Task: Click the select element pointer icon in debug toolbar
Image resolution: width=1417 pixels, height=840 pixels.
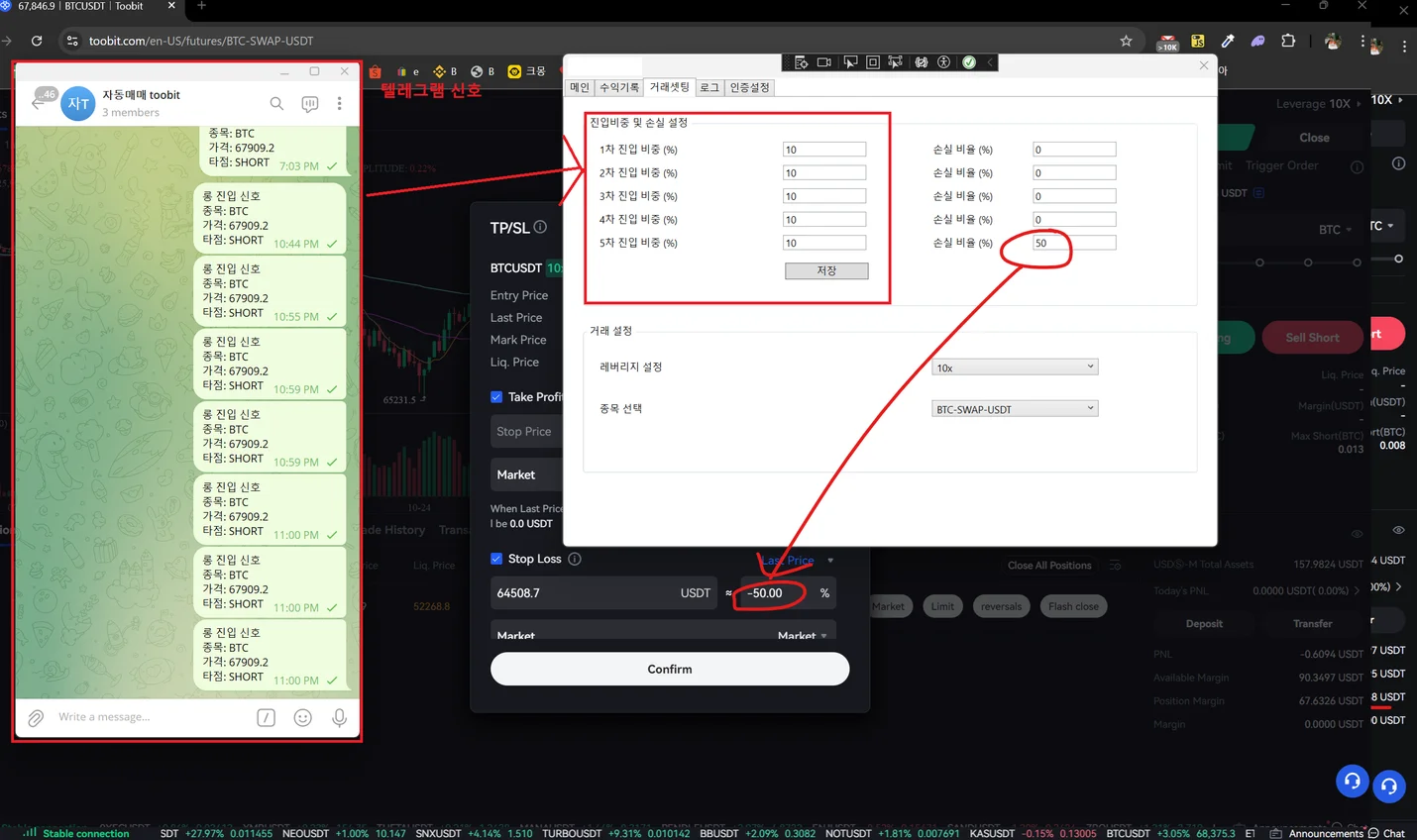Action: pyautogui.click(x=849, y=62)
